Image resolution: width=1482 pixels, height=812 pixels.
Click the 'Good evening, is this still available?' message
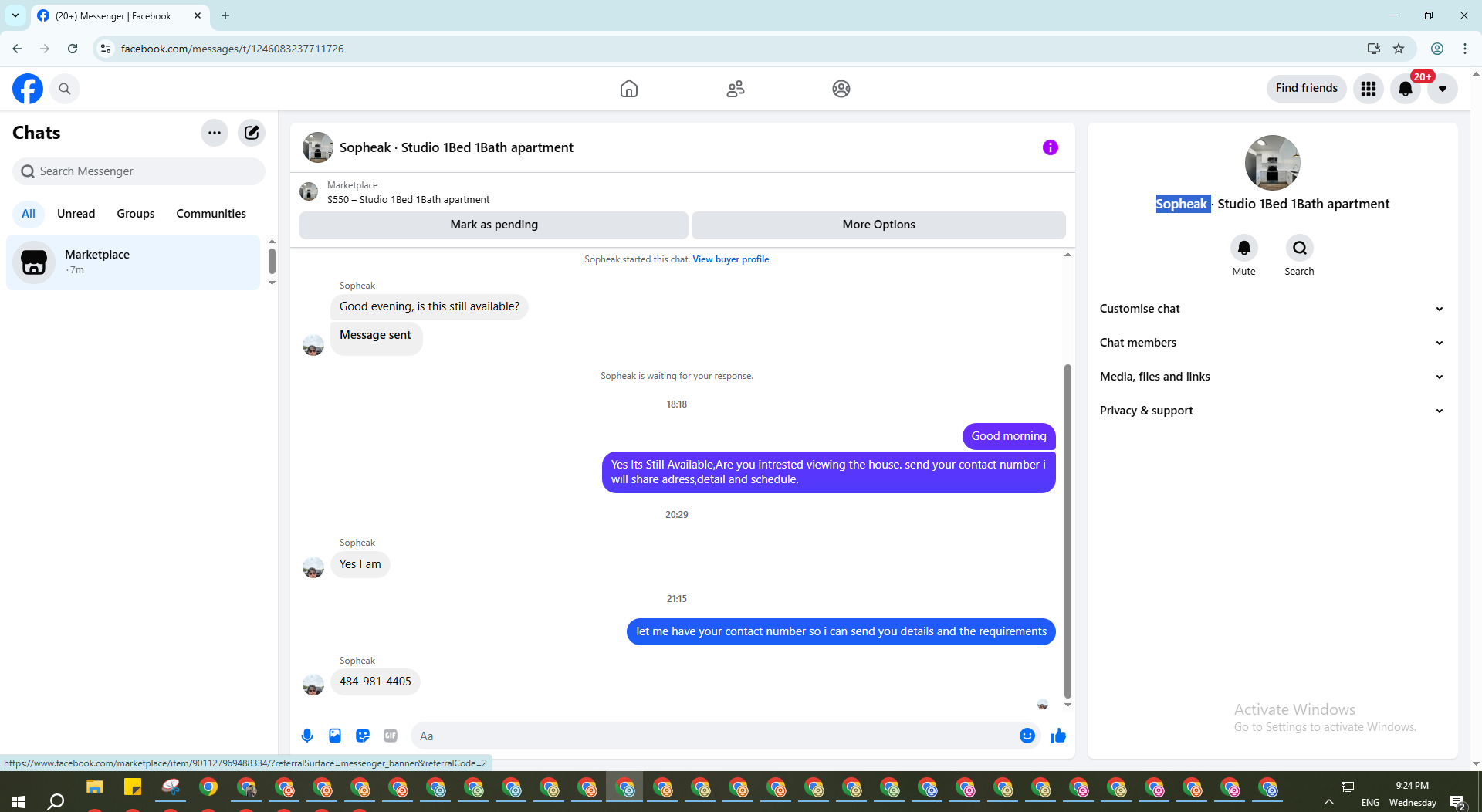coord(429,306)
